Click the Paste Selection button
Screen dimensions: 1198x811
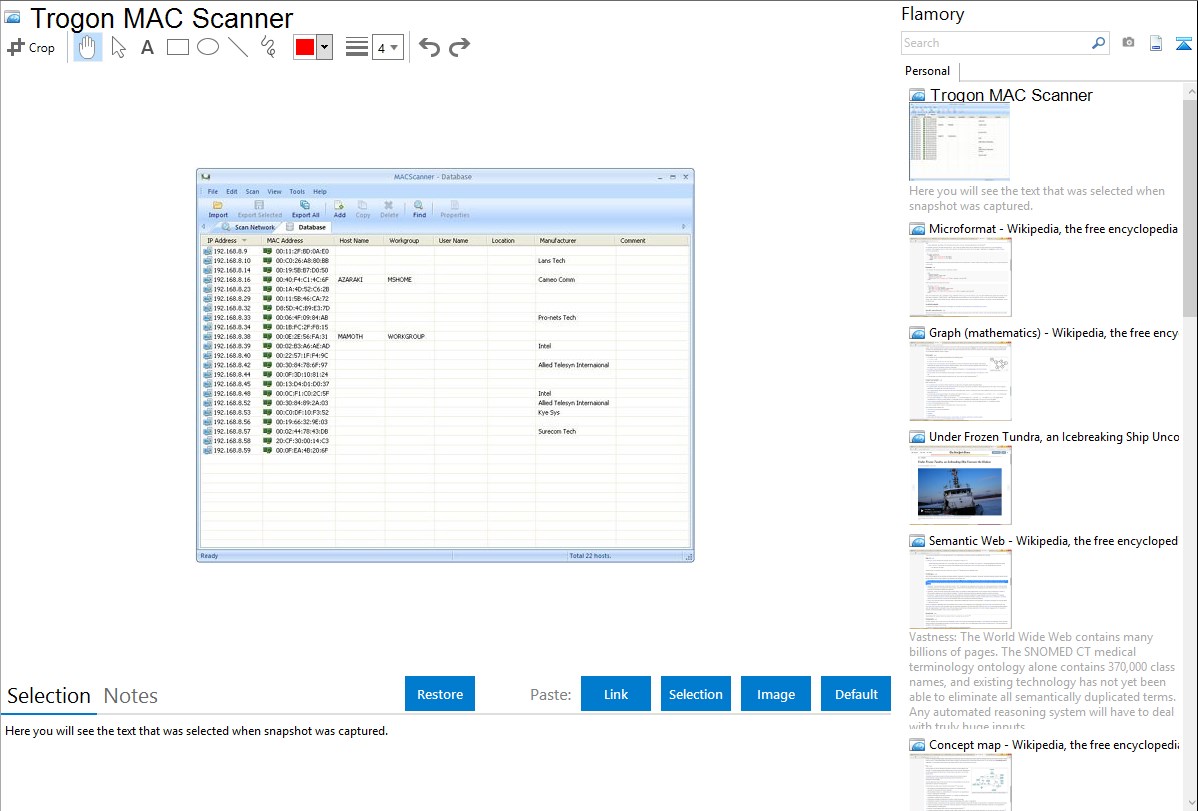point(695,694)
